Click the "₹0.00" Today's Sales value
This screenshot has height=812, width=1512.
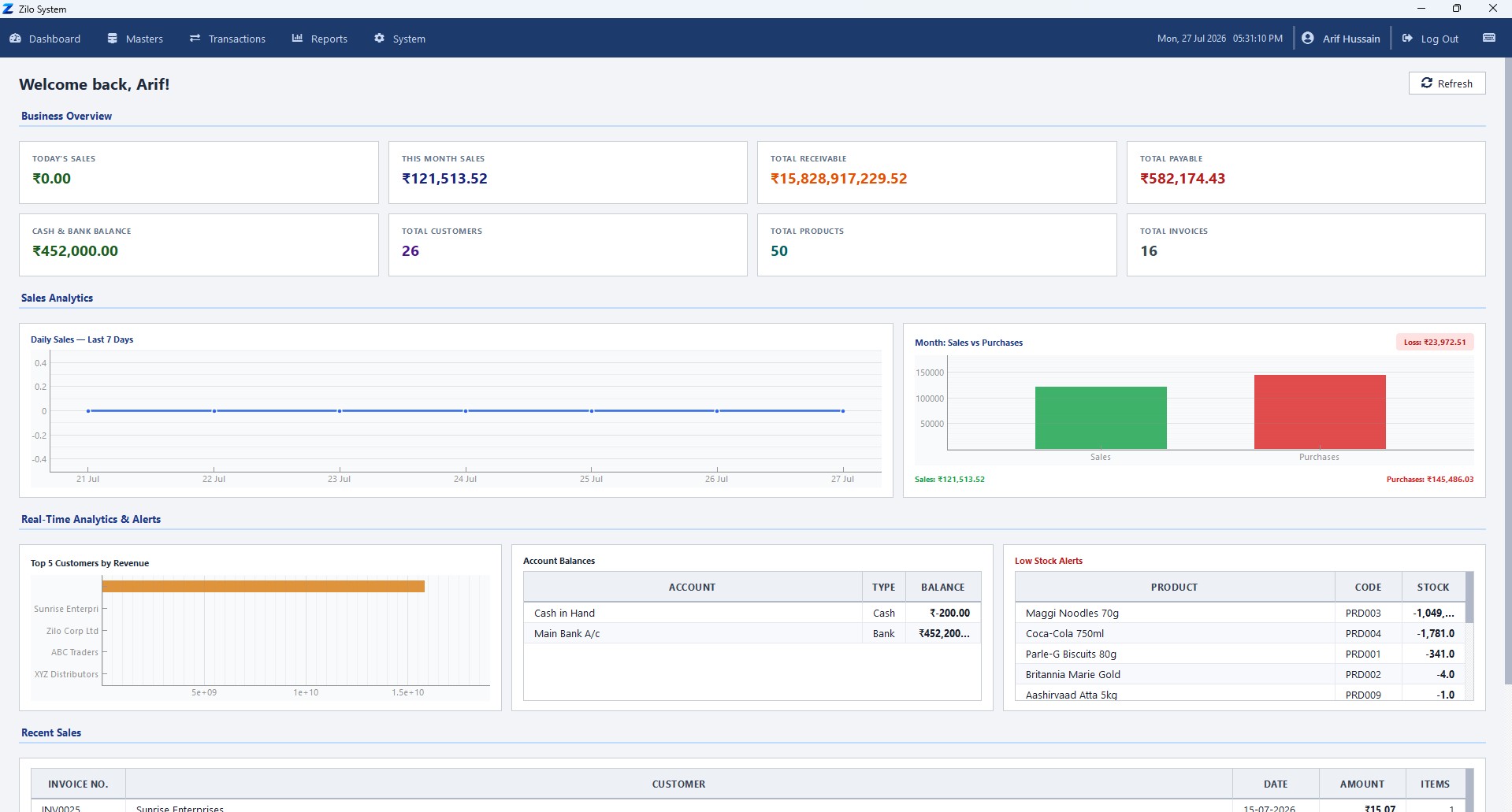point(52,179)
